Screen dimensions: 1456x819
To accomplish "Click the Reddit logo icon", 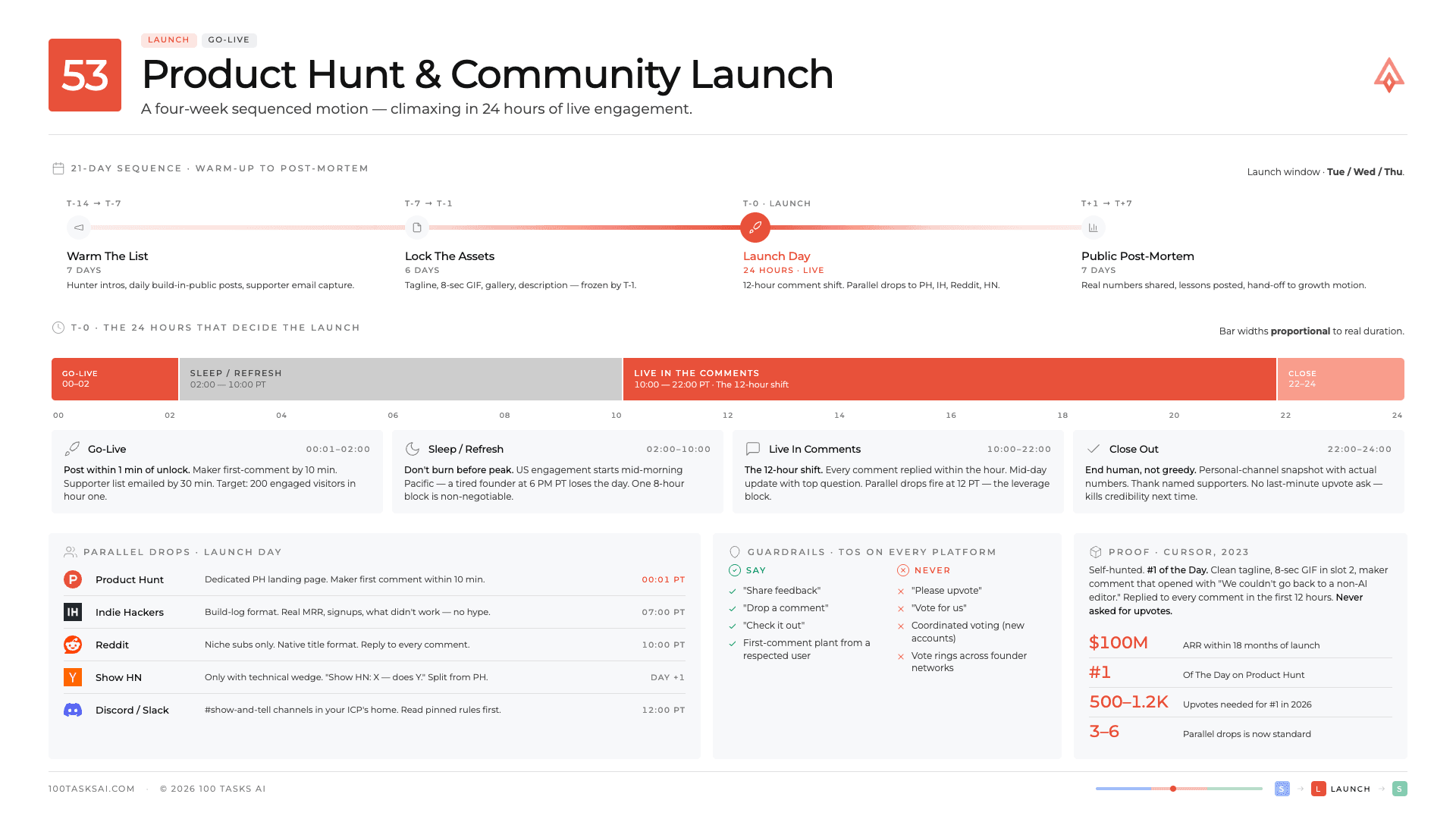I will click(x=73, y=645).
